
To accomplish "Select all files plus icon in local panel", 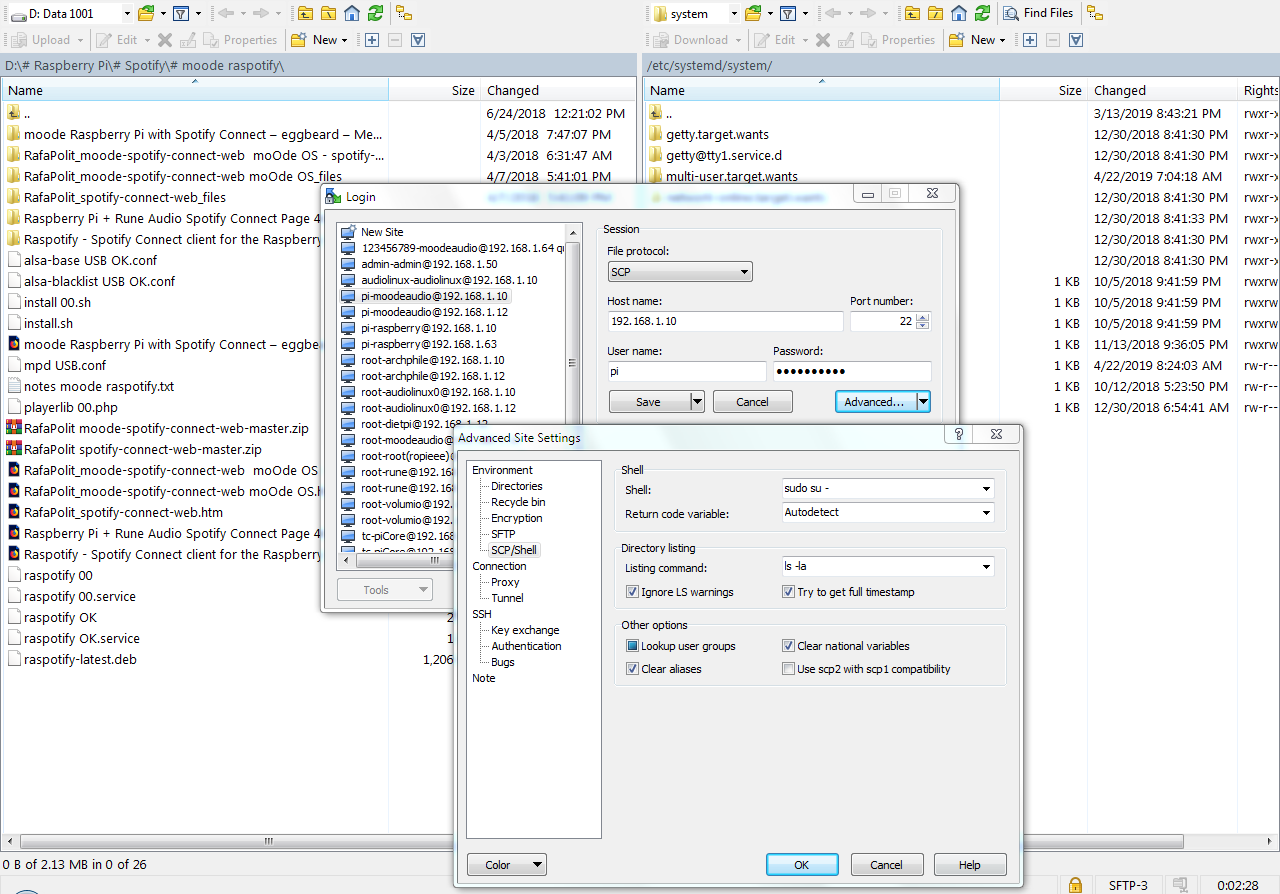I will tap(371, 40).
